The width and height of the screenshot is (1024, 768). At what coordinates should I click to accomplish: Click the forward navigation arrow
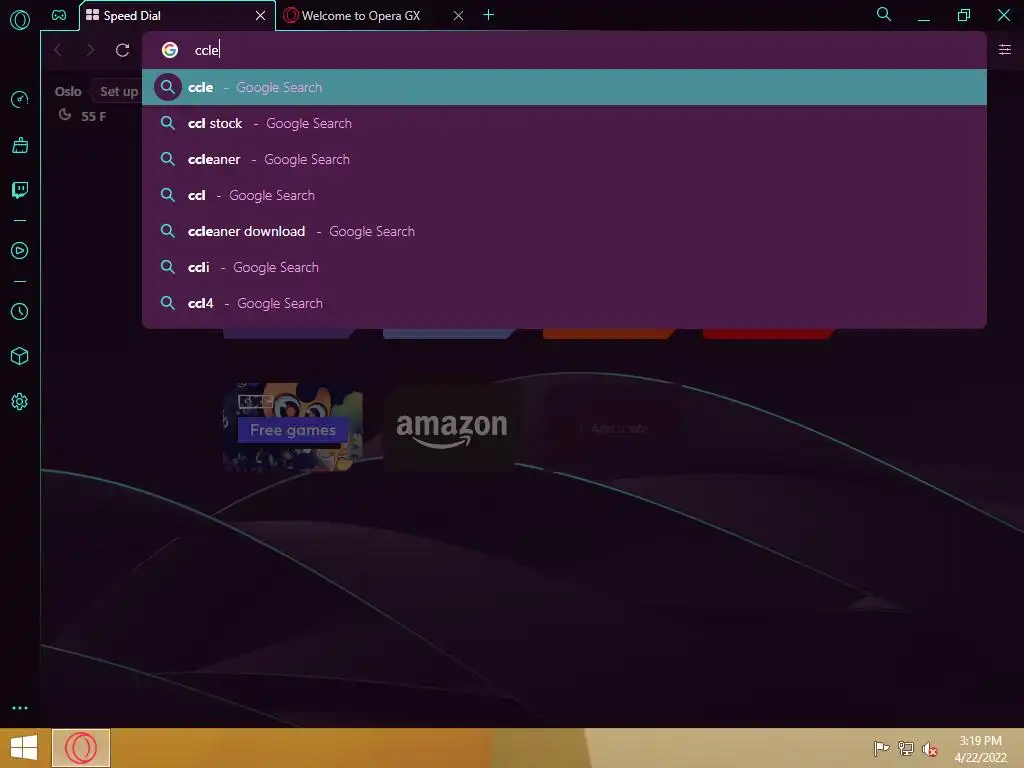(x=90, y=50)
